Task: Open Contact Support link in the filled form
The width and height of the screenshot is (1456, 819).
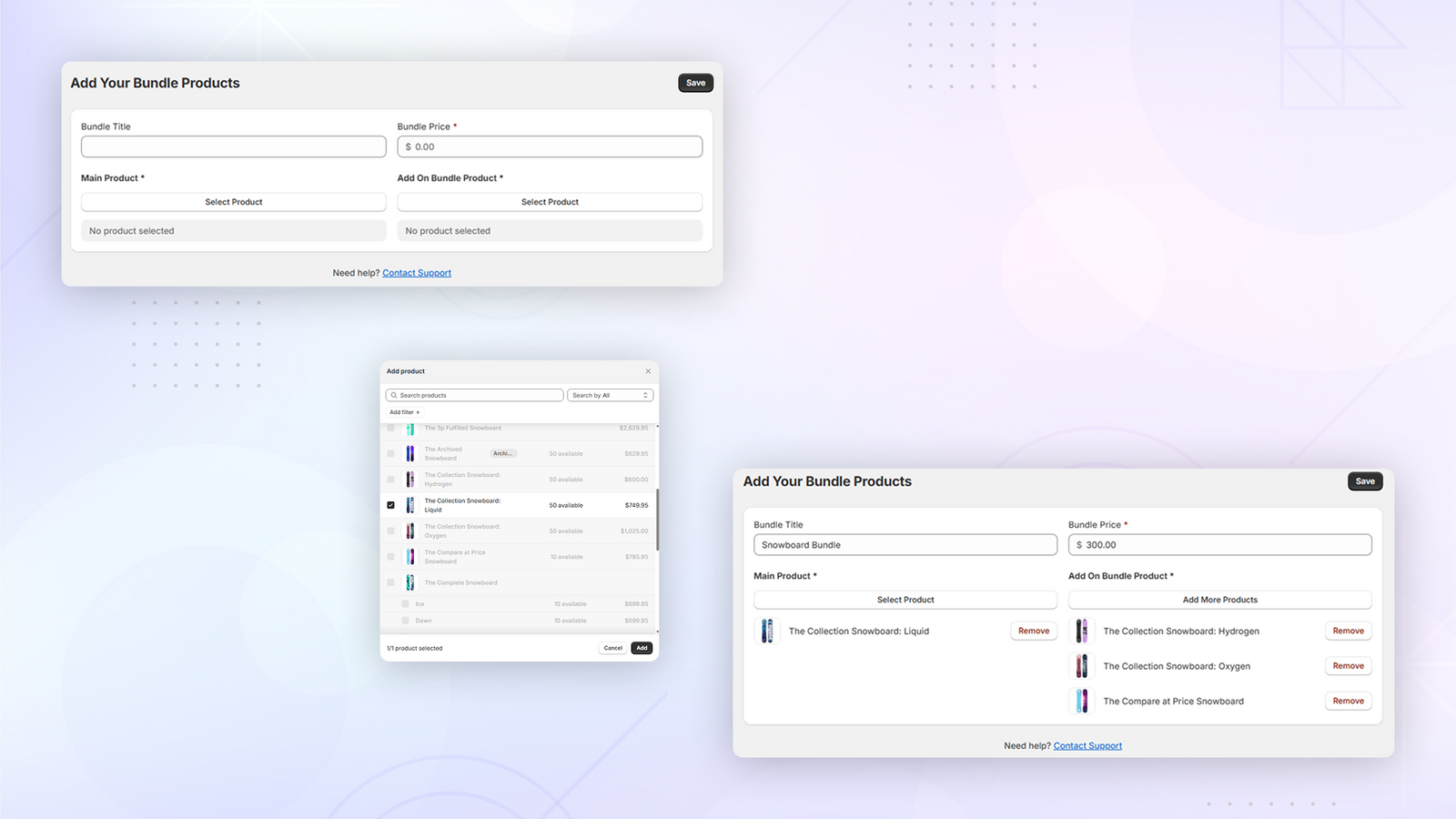Action: [x=1087, y=746]
